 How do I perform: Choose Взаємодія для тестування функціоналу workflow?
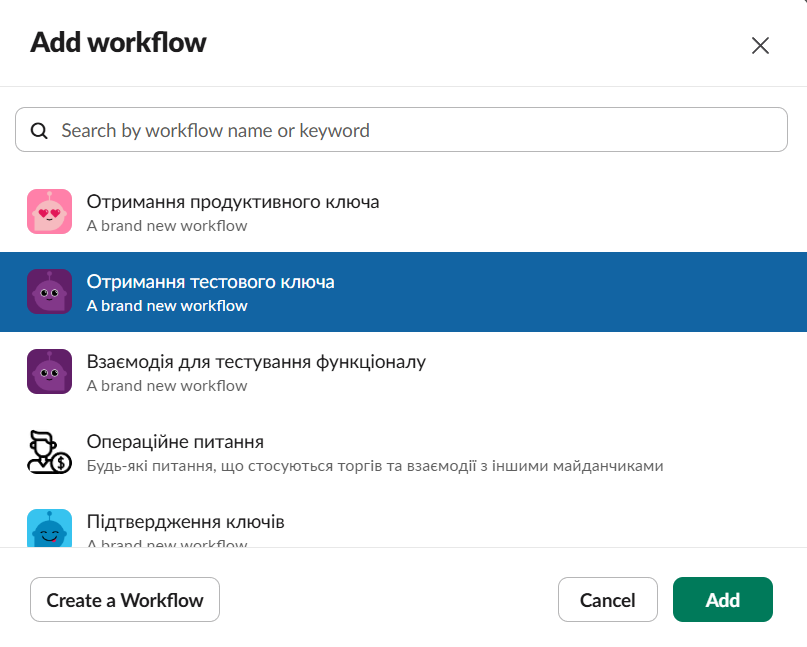click(x=256, y=362)
